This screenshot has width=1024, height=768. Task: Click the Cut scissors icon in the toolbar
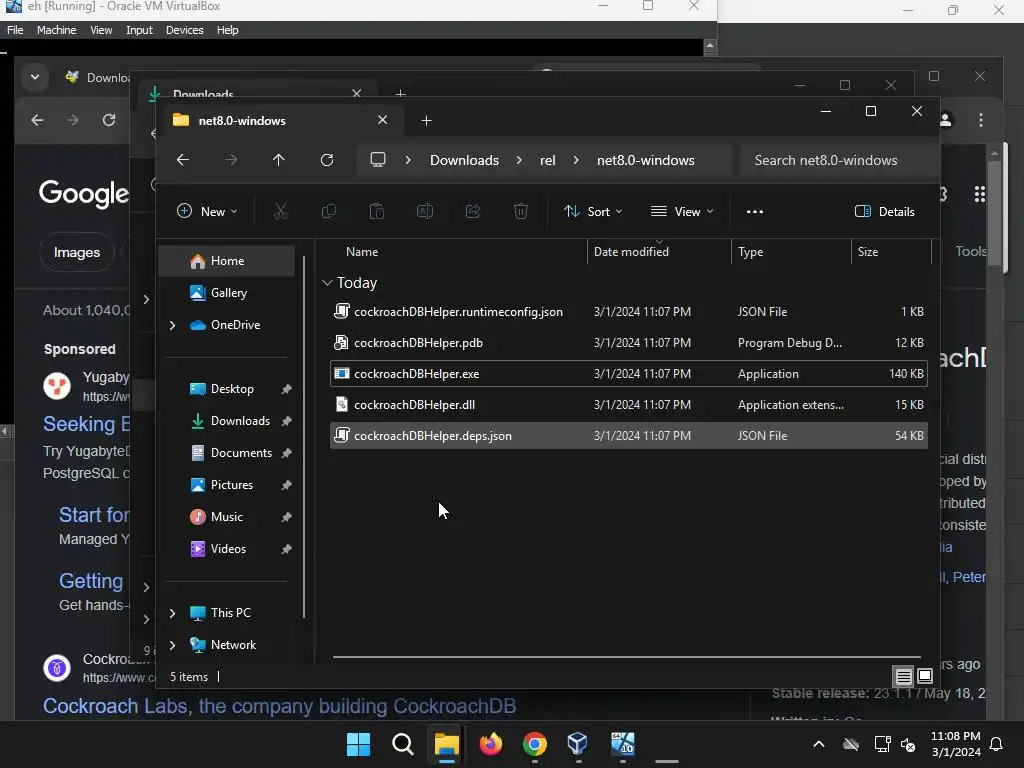[280, 211]
